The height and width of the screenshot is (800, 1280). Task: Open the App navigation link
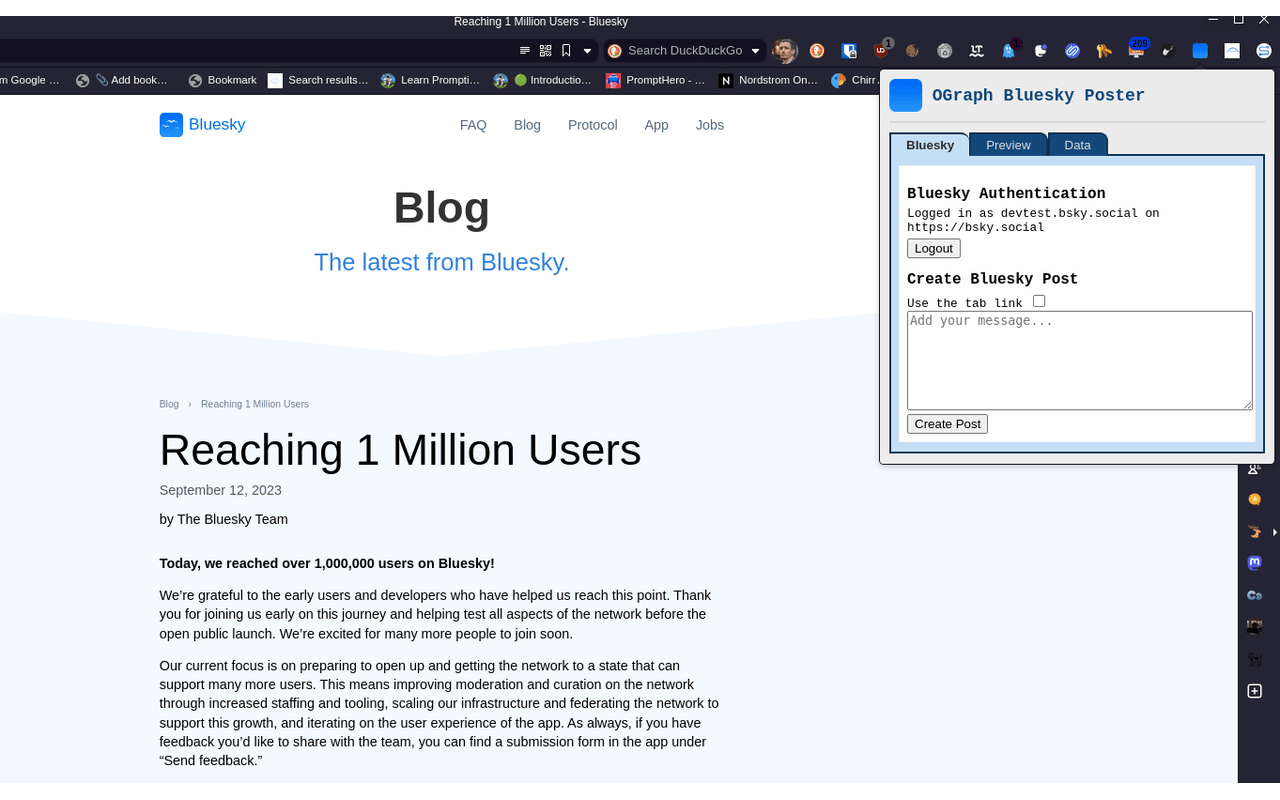pyautogui.click(x=656, y=125)
